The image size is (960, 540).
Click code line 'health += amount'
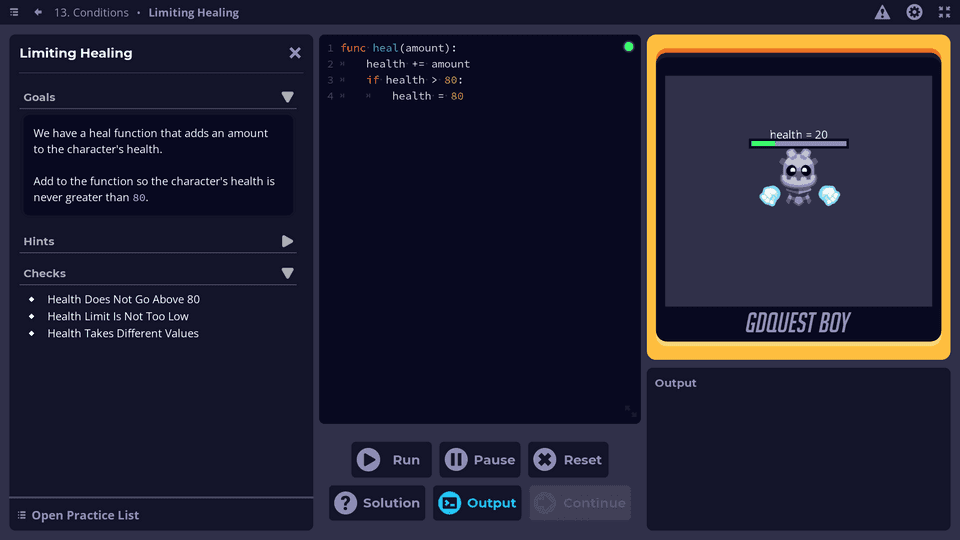coord(418,64)
